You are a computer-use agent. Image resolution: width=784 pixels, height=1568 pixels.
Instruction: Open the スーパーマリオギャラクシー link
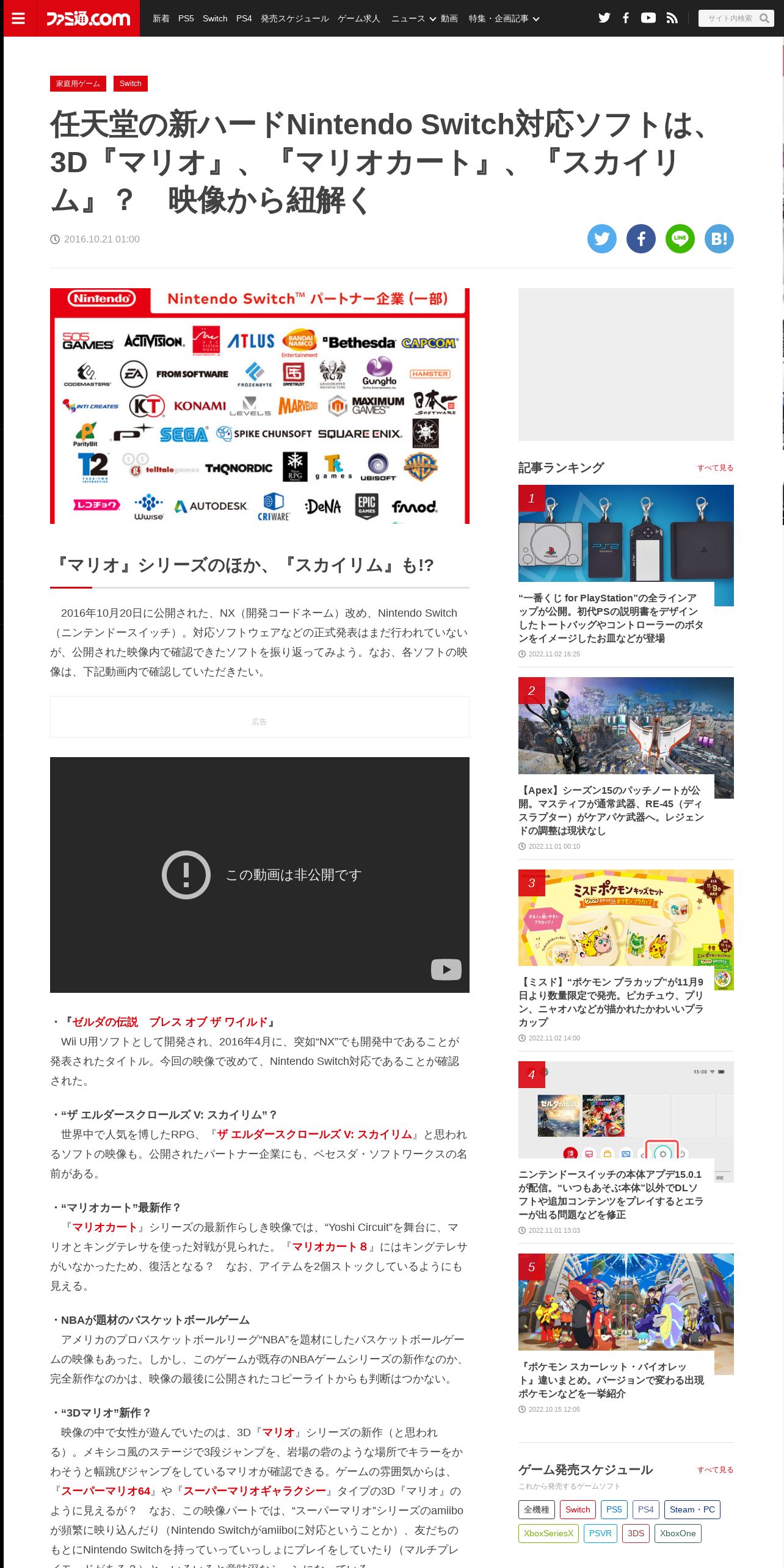[x=255, y=1491]
